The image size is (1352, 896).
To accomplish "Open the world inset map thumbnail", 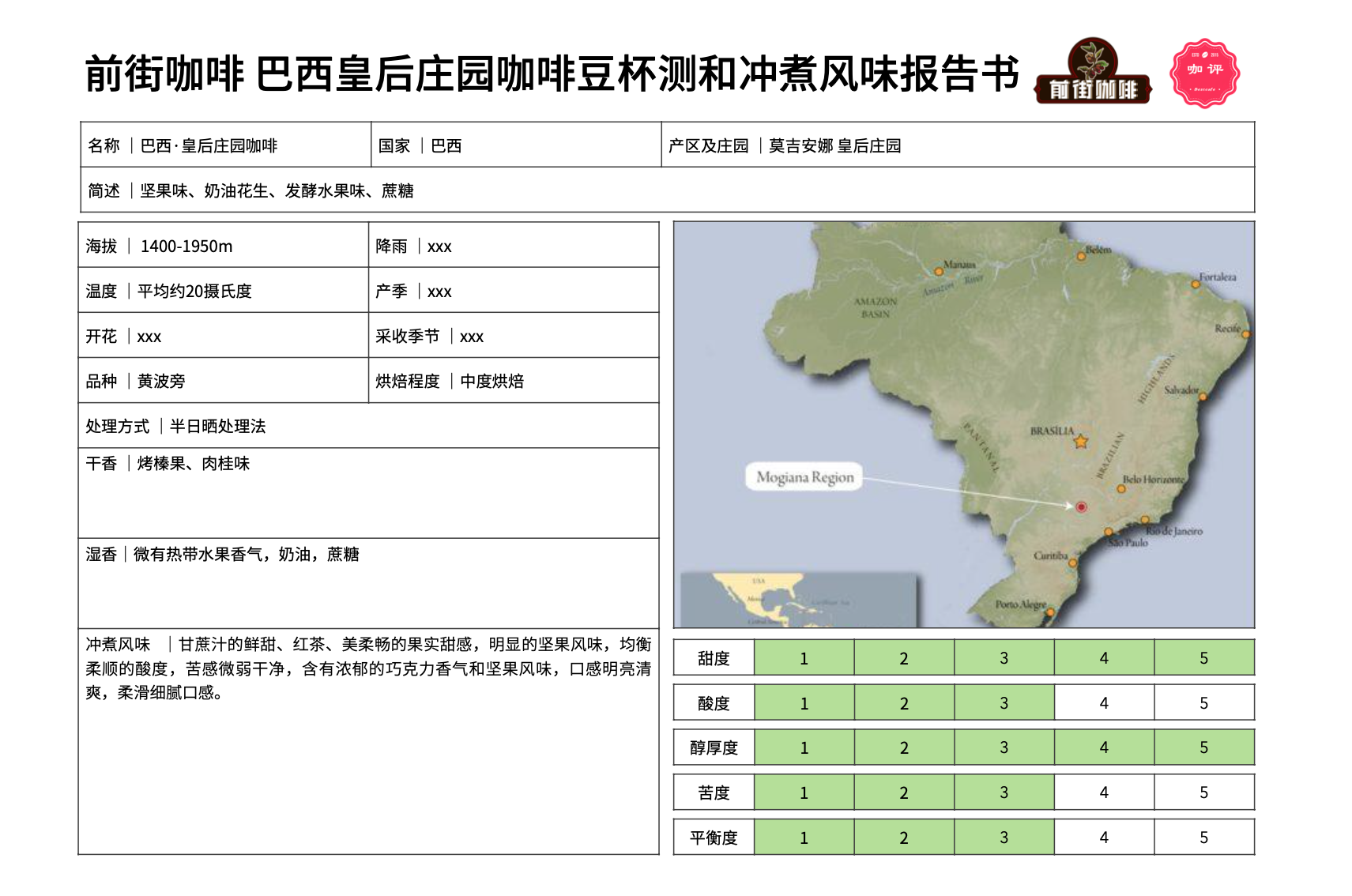I will pos(798,600).
